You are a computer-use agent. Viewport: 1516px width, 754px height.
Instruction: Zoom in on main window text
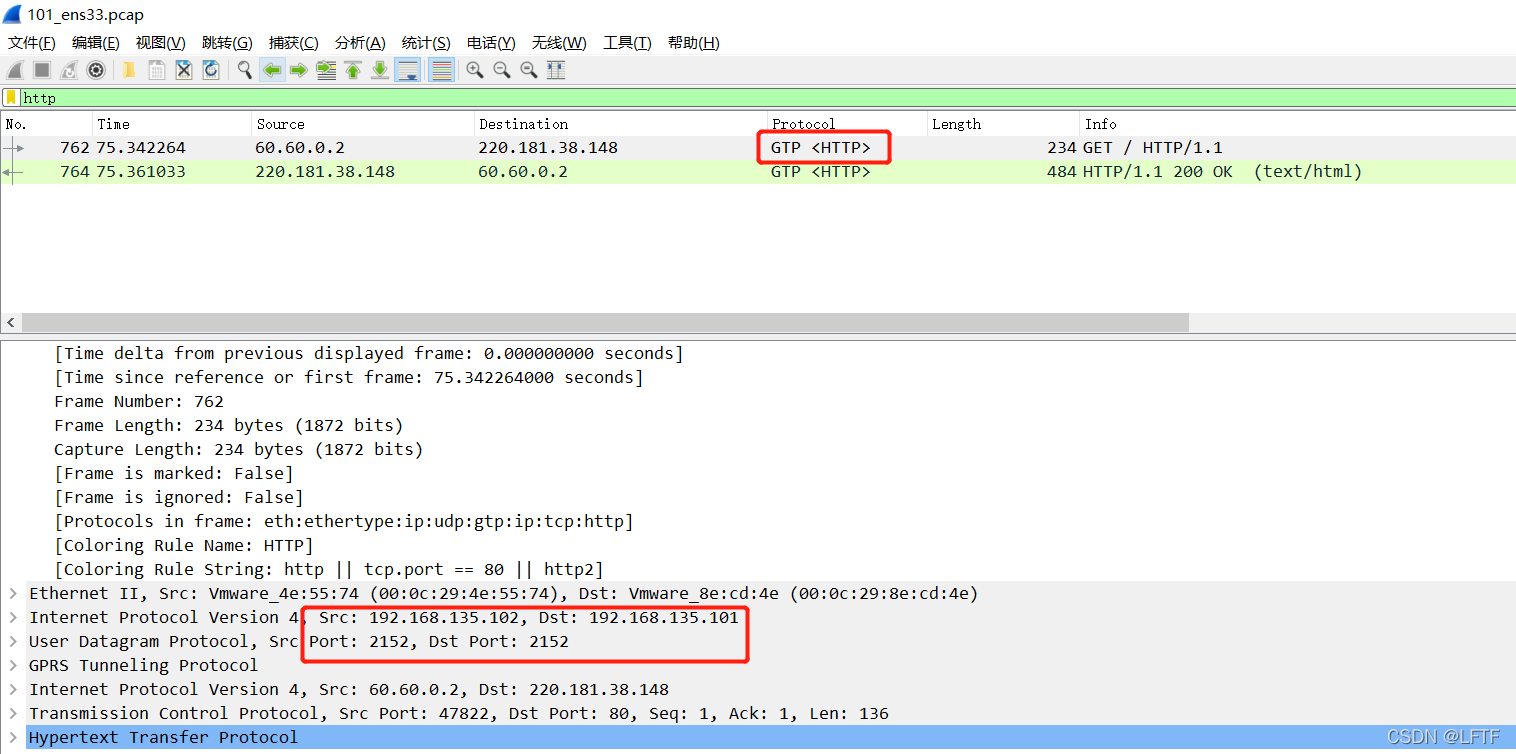pyautogui.click(x=475, y=70)
